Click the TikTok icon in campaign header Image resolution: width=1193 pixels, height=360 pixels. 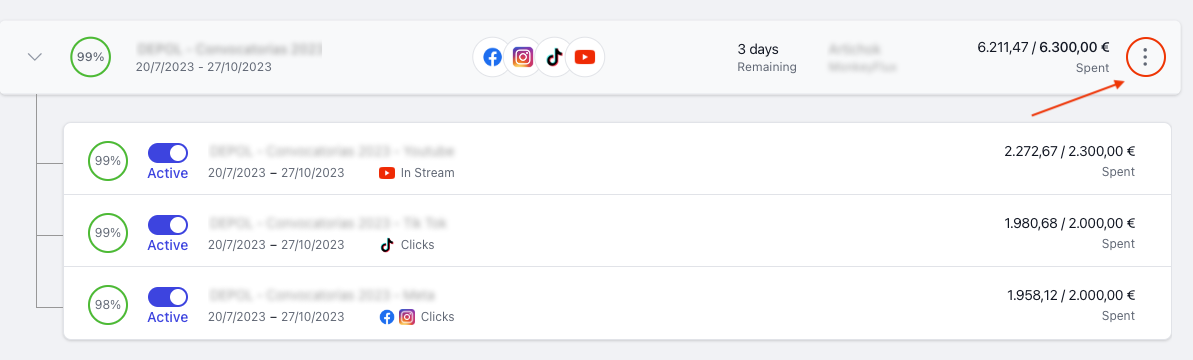point(554,57)
